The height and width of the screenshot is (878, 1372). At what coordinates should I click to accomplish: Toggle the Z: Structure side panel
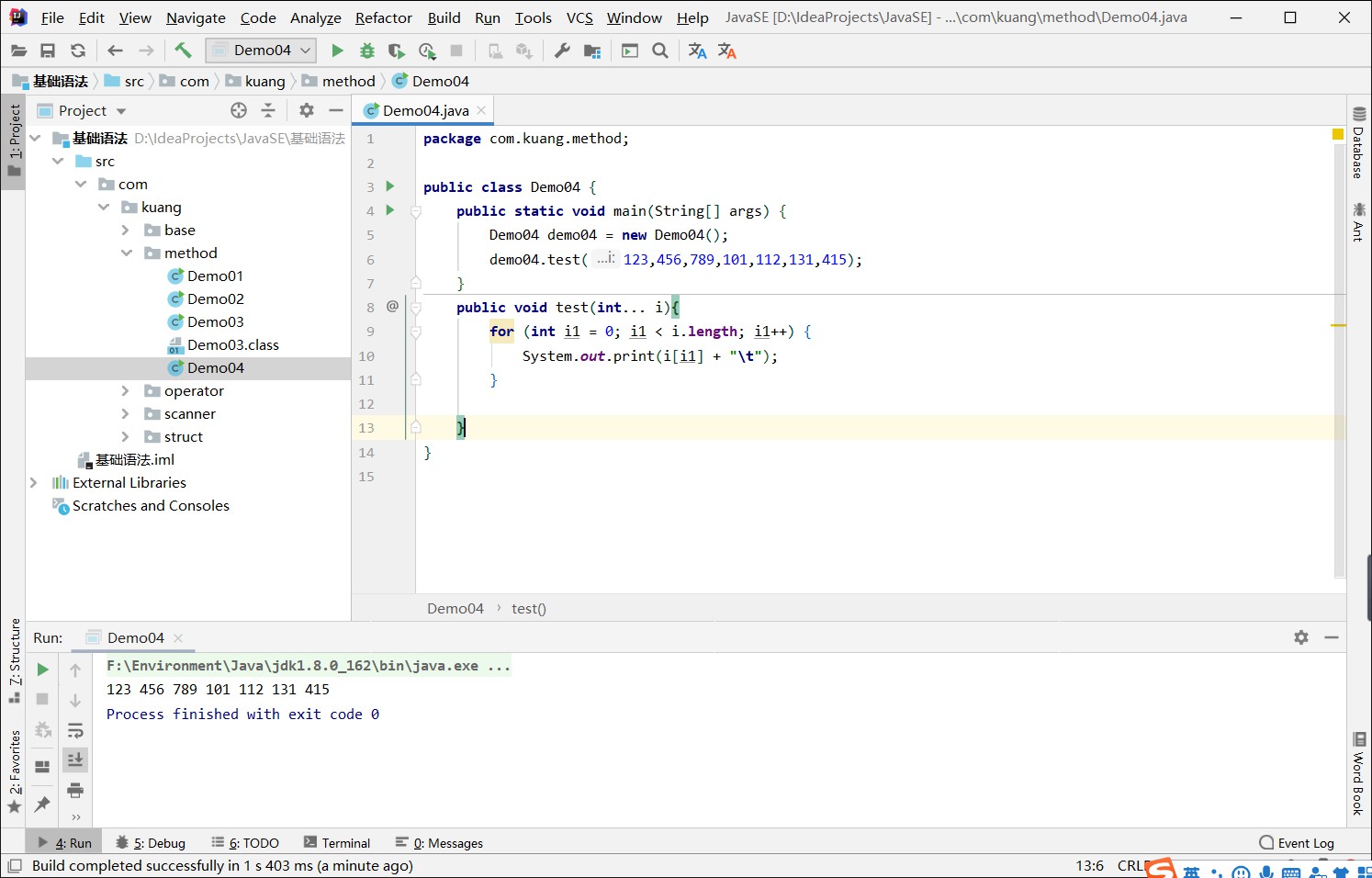[x=14, y=660]
